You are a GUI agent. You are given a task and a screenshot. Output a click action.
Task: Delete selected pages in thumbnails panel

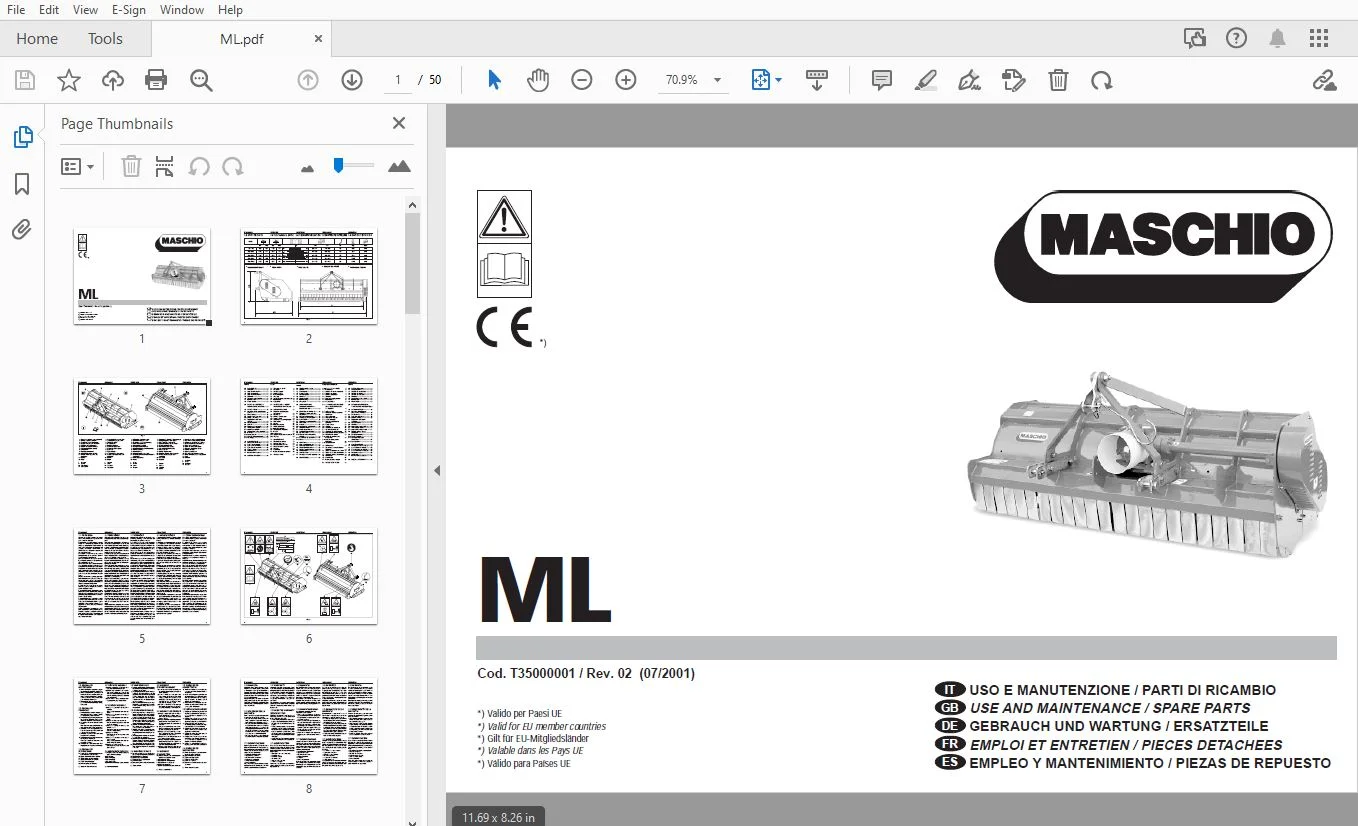tap(131, 167)
